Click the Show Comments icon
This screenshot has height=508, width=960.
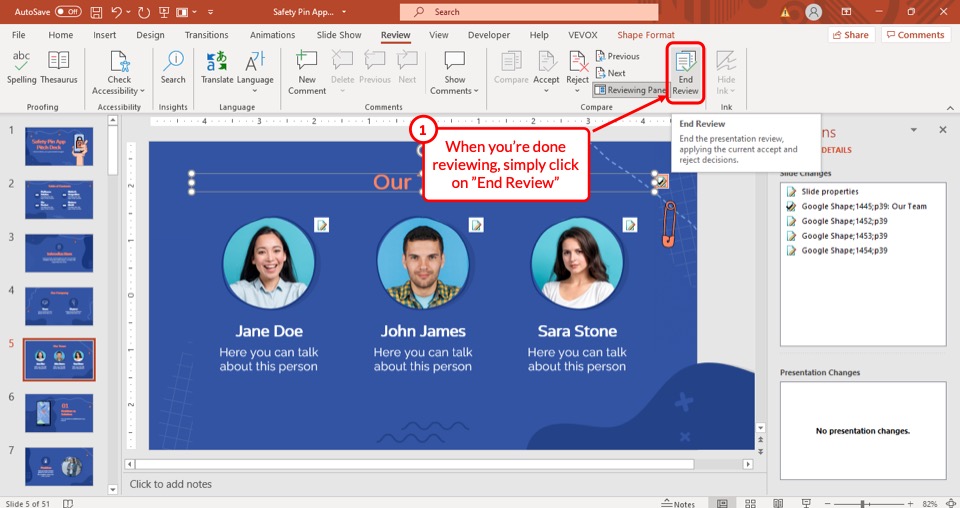point(455,61)
